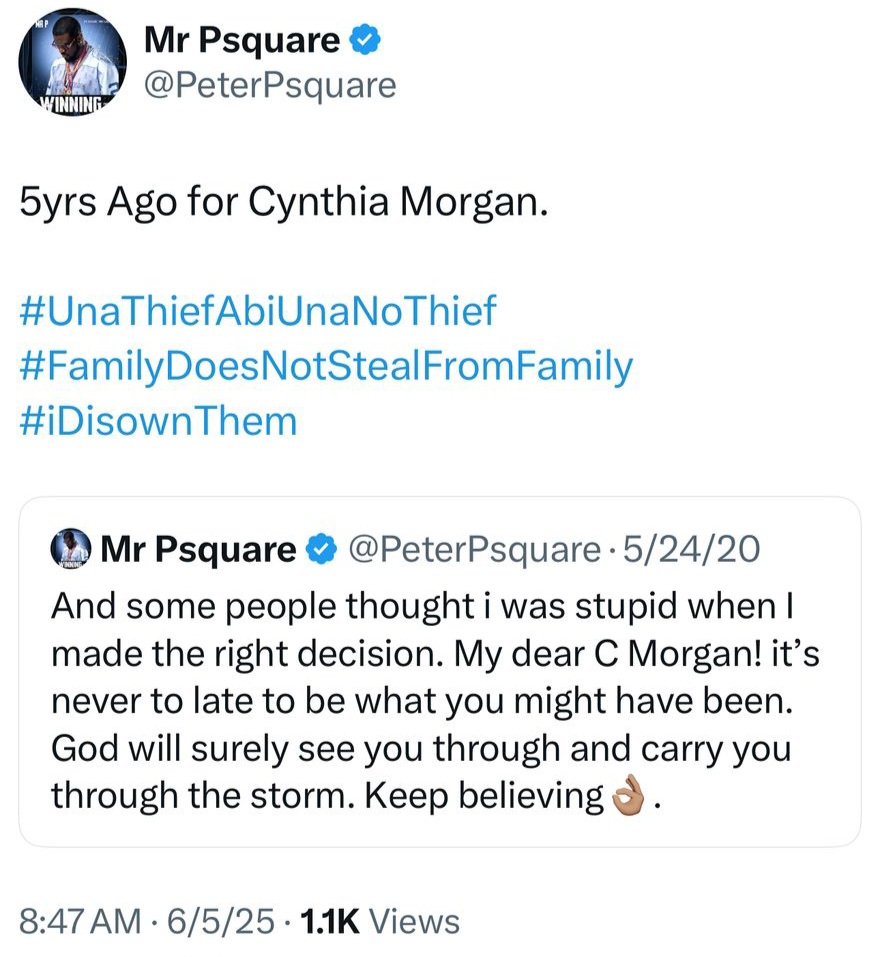Open hashtag #iDisownThem
The width and height of the screenshot is (880, 957).
(158, 420)
